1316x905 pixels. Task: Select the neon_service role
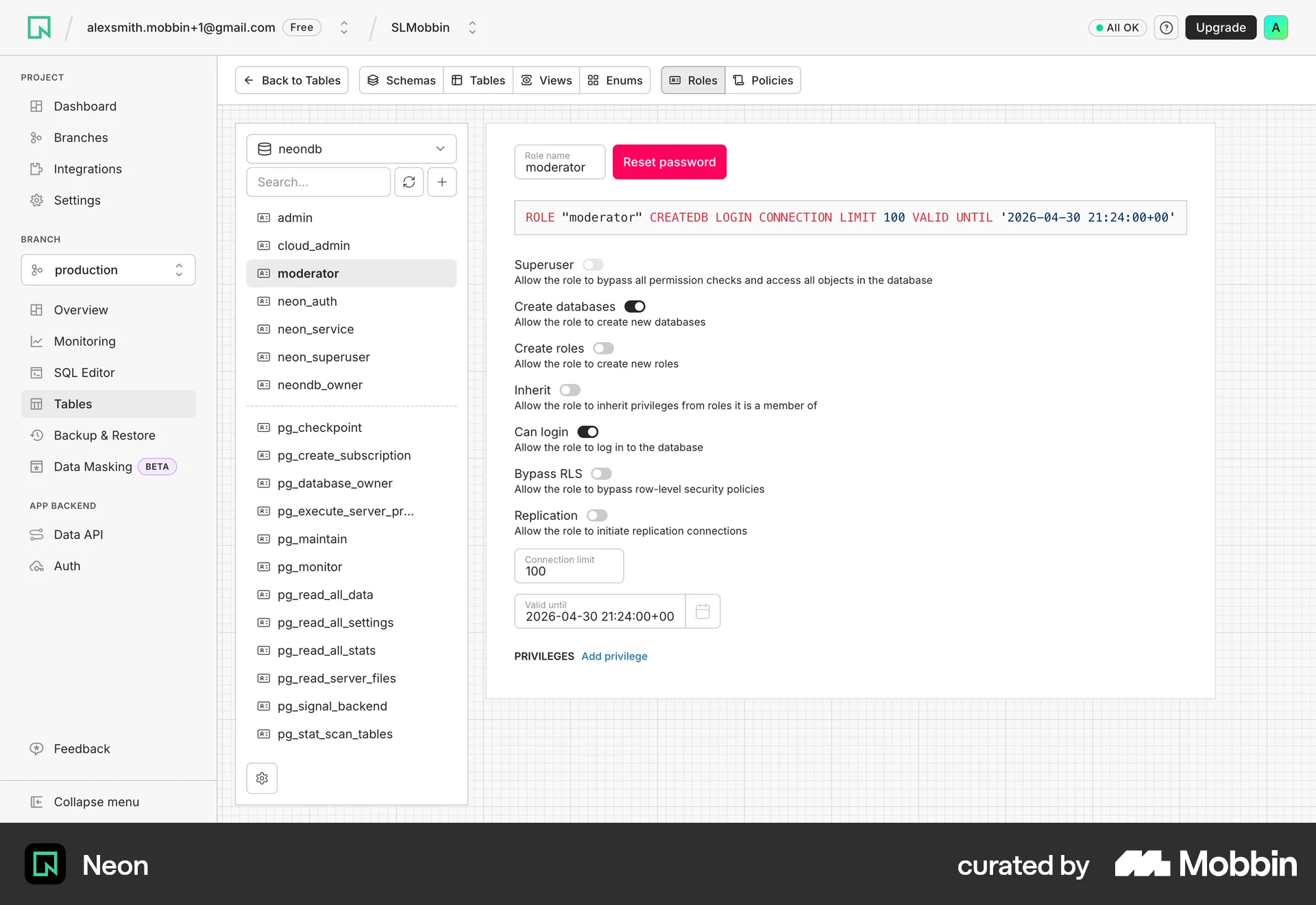(351, 329)
